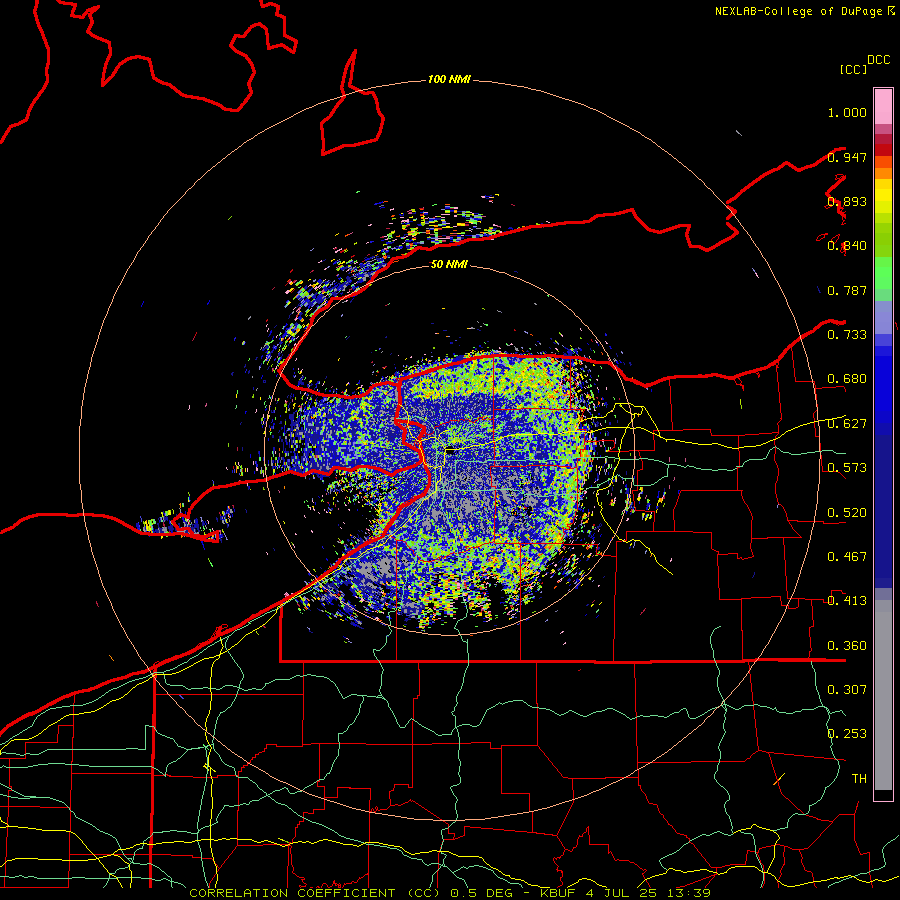Click the 1.000 scale value

click(x=847, y=112)
